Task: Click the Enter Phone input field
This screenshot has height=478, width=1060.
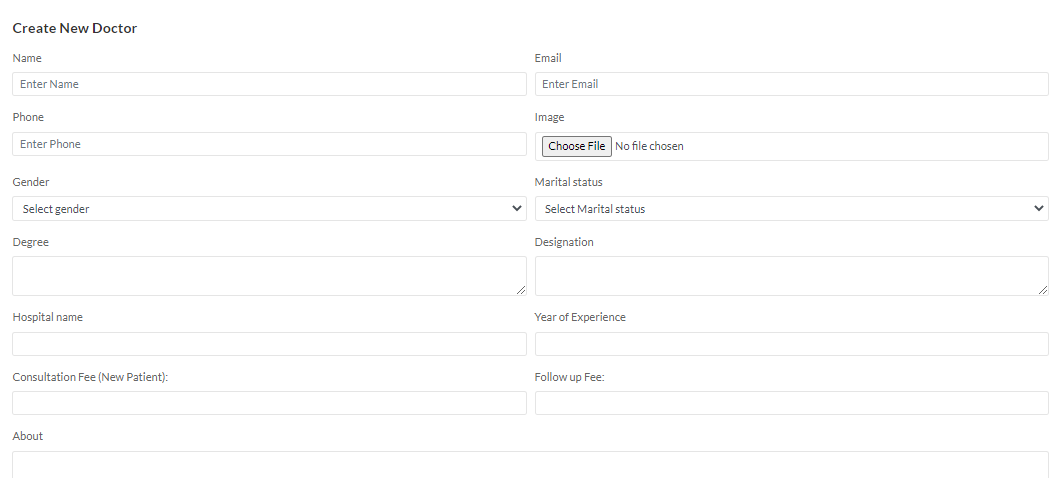Action: pos(269,144)
